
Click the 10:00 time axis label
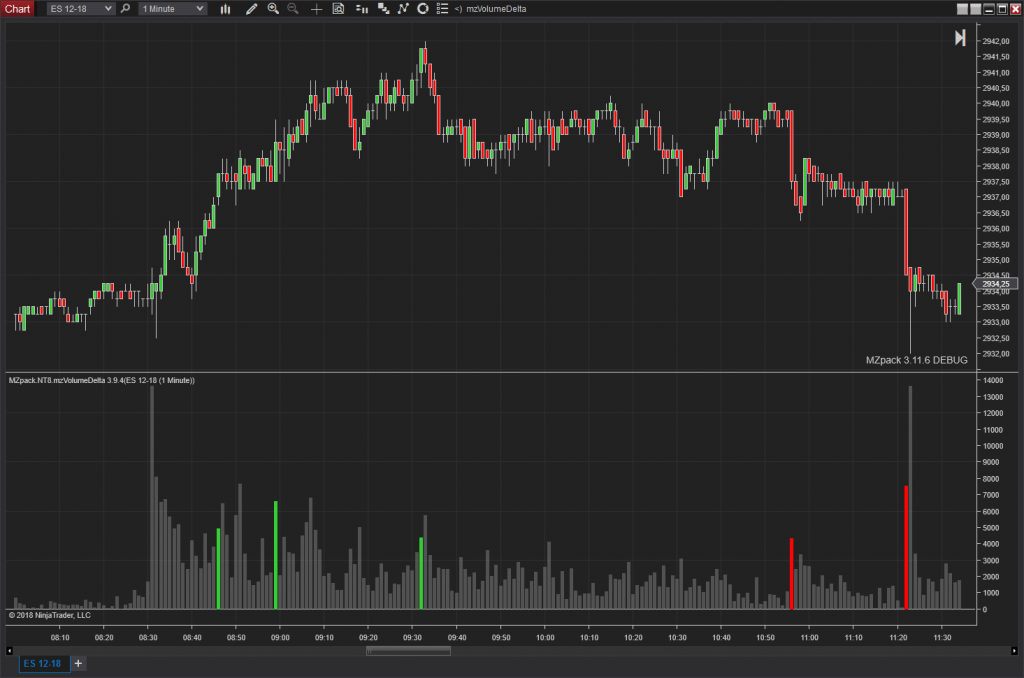coord(545,638)
